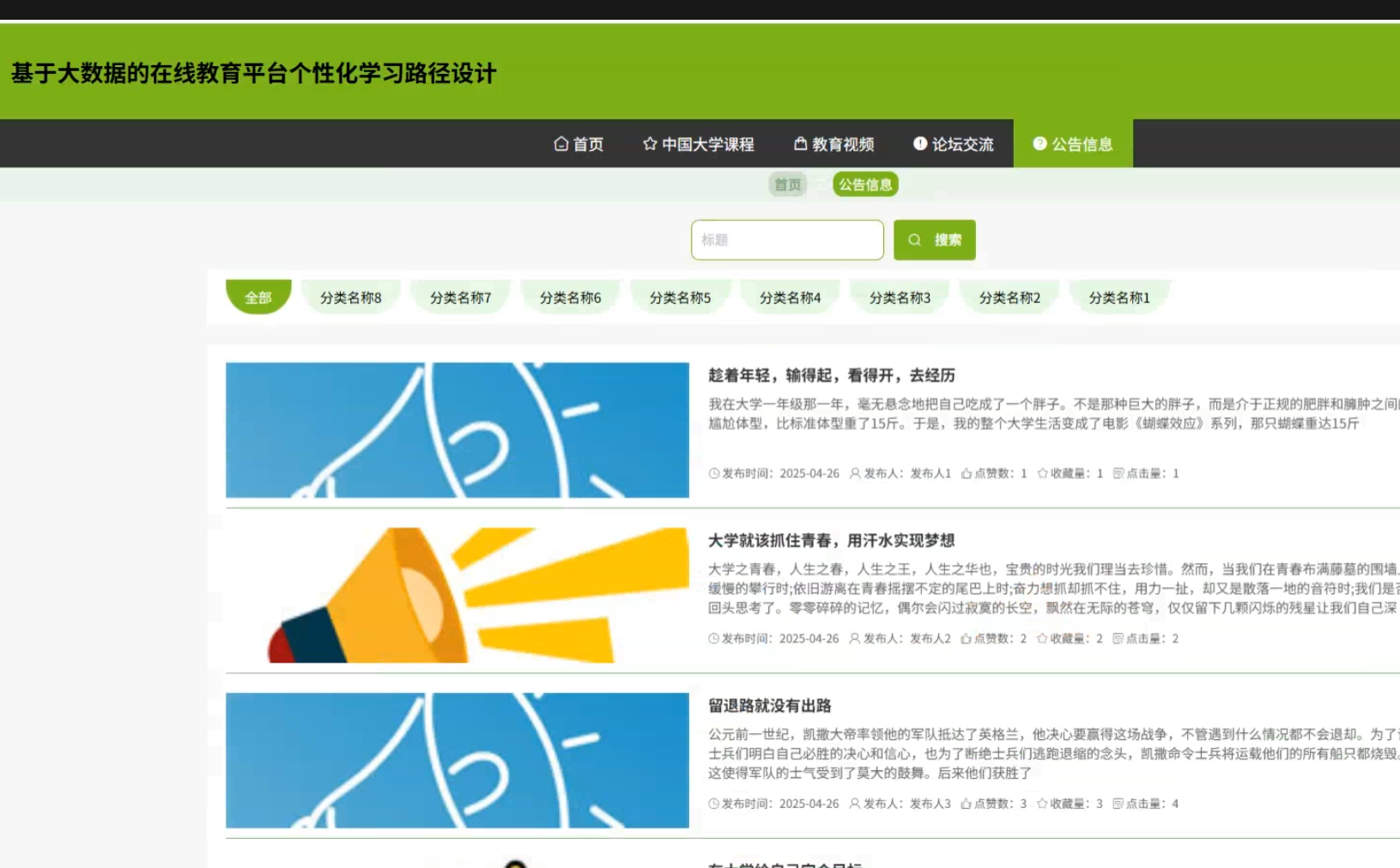Click the site title 基于大数据的在线教育平台个性化学习路径设计
The height and width of the screenshot is (868, 1400).
254,73
